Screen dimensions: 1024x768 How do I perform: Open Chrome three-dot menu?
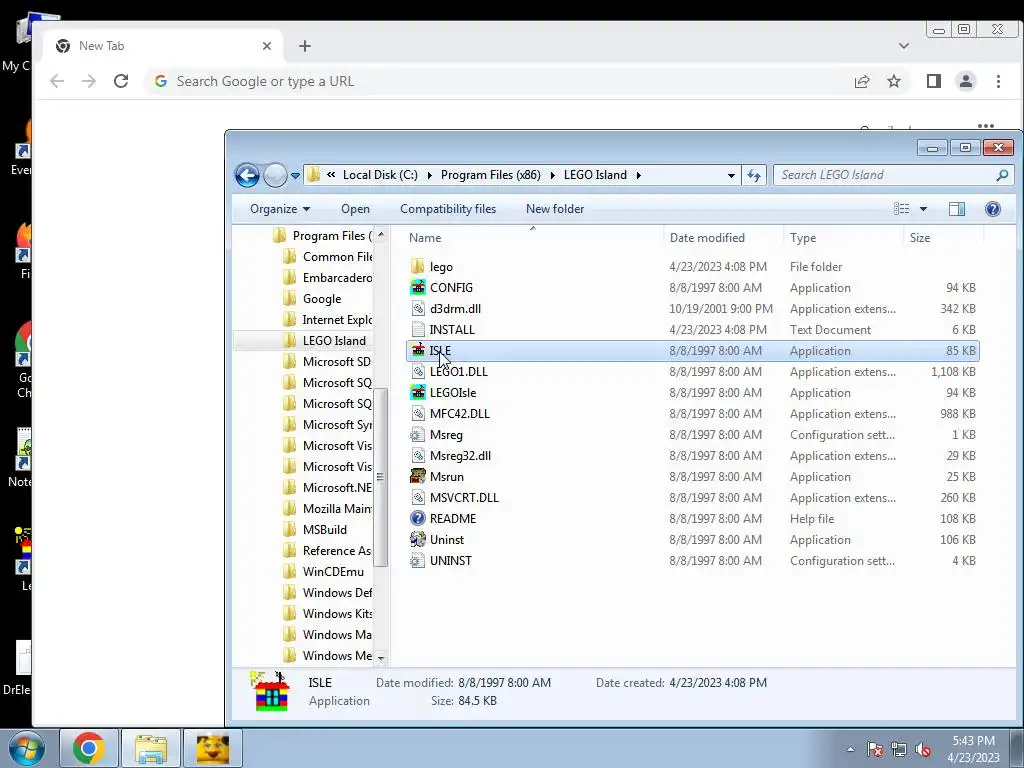click(x=998, y=81)
